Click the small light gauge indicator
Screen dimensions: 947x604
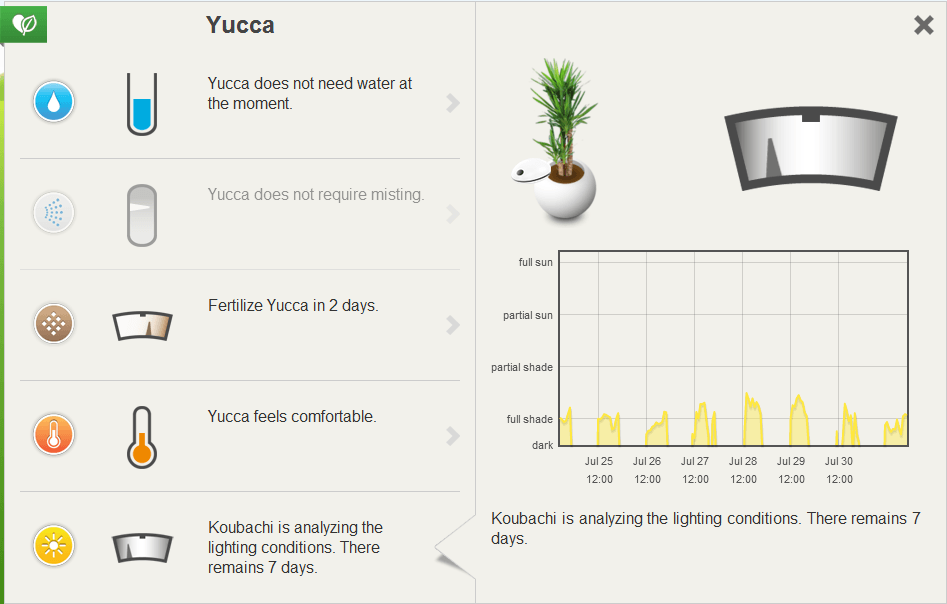[x=143, y=548]
